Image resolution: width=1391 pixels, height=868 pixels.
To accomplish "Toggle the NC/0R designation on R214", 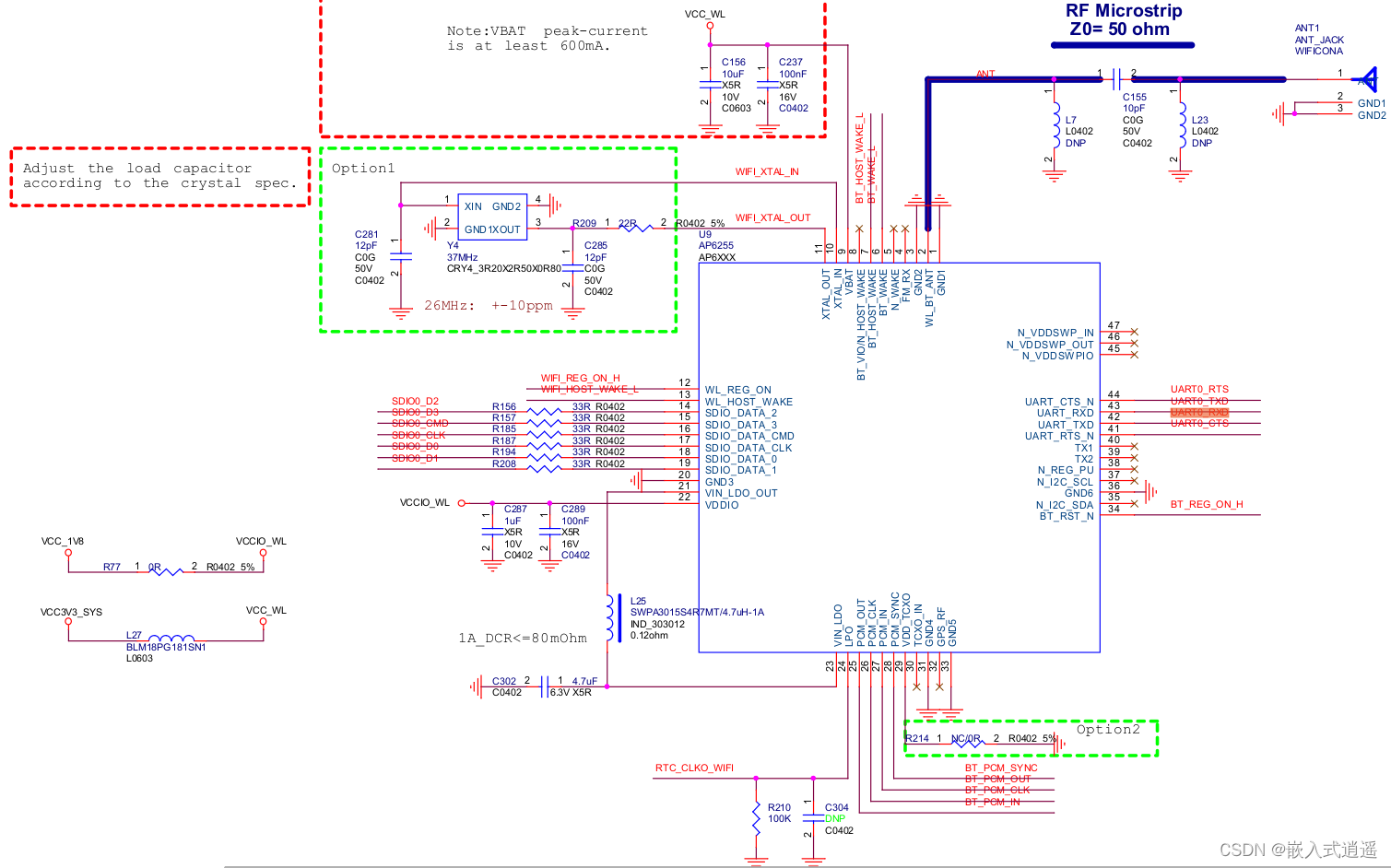I will pos(964,738).
